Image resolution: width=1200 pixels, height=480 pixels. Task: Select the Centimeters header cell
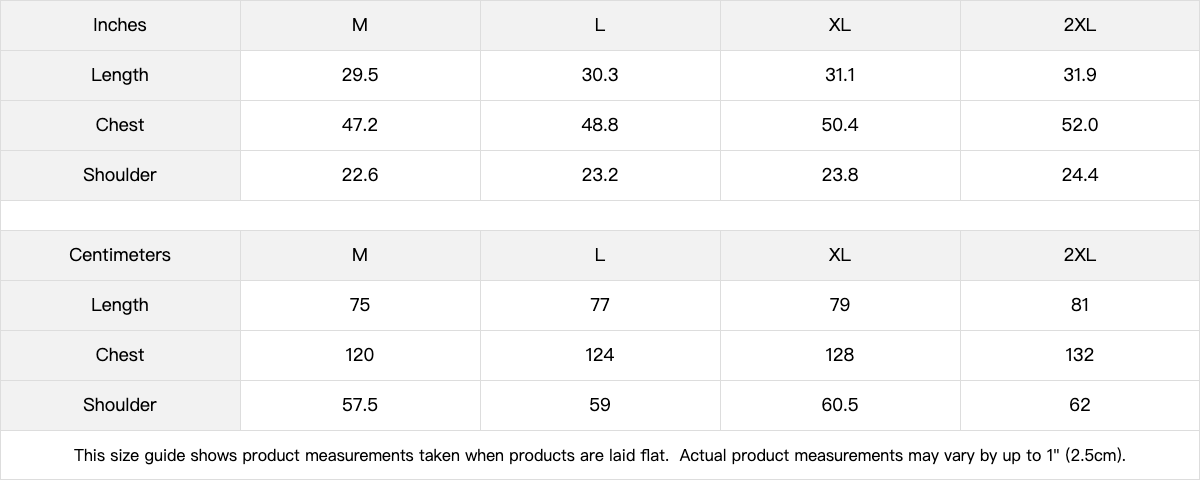120,255
